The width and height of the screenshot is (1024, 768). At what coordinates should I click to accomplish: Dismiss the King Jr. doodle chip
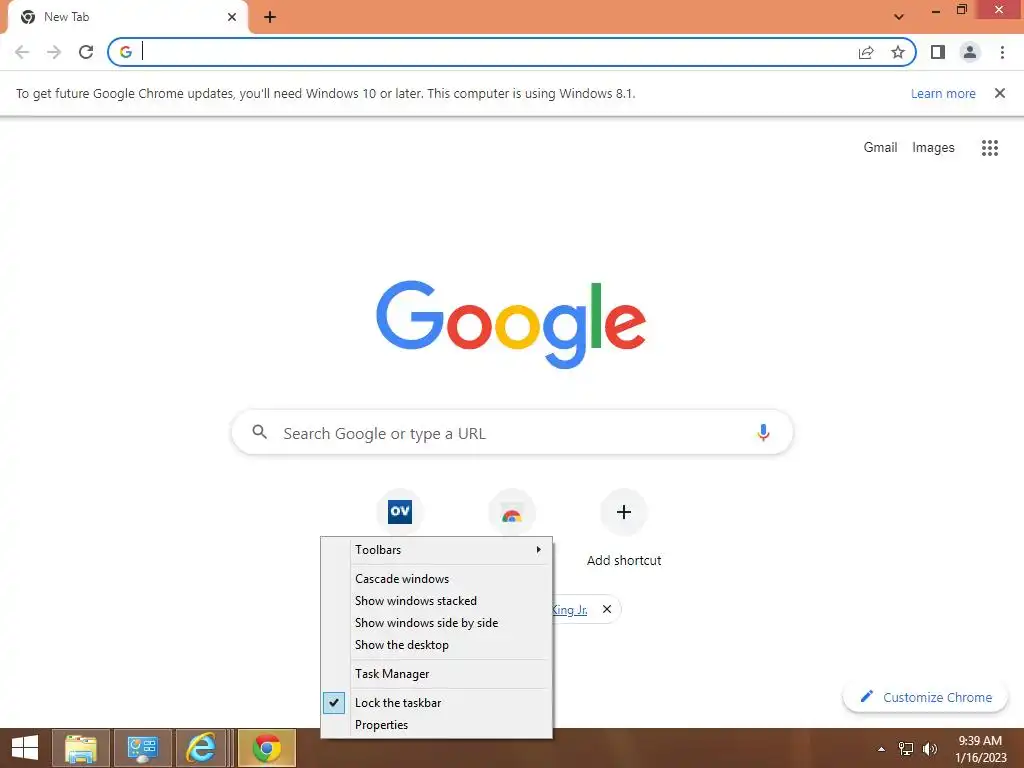607,609
